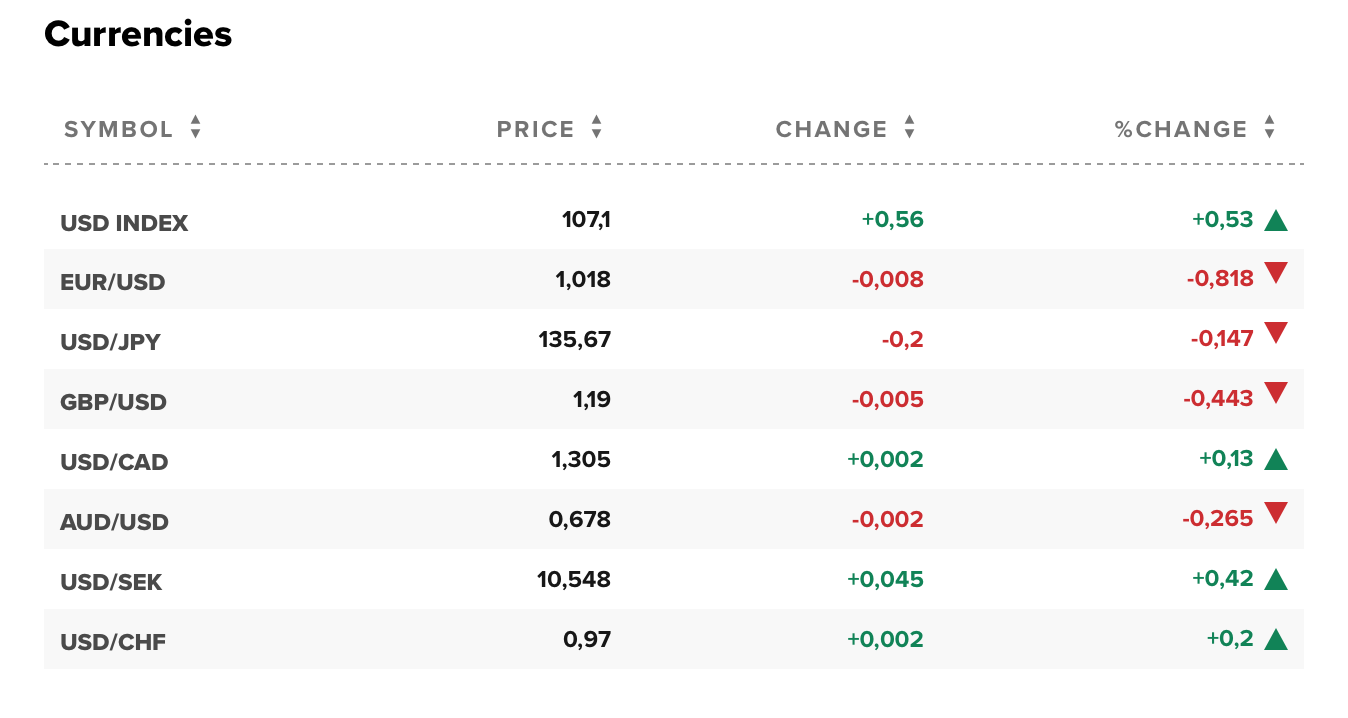Sort table by %Change column arrows

coord(1269,127)
